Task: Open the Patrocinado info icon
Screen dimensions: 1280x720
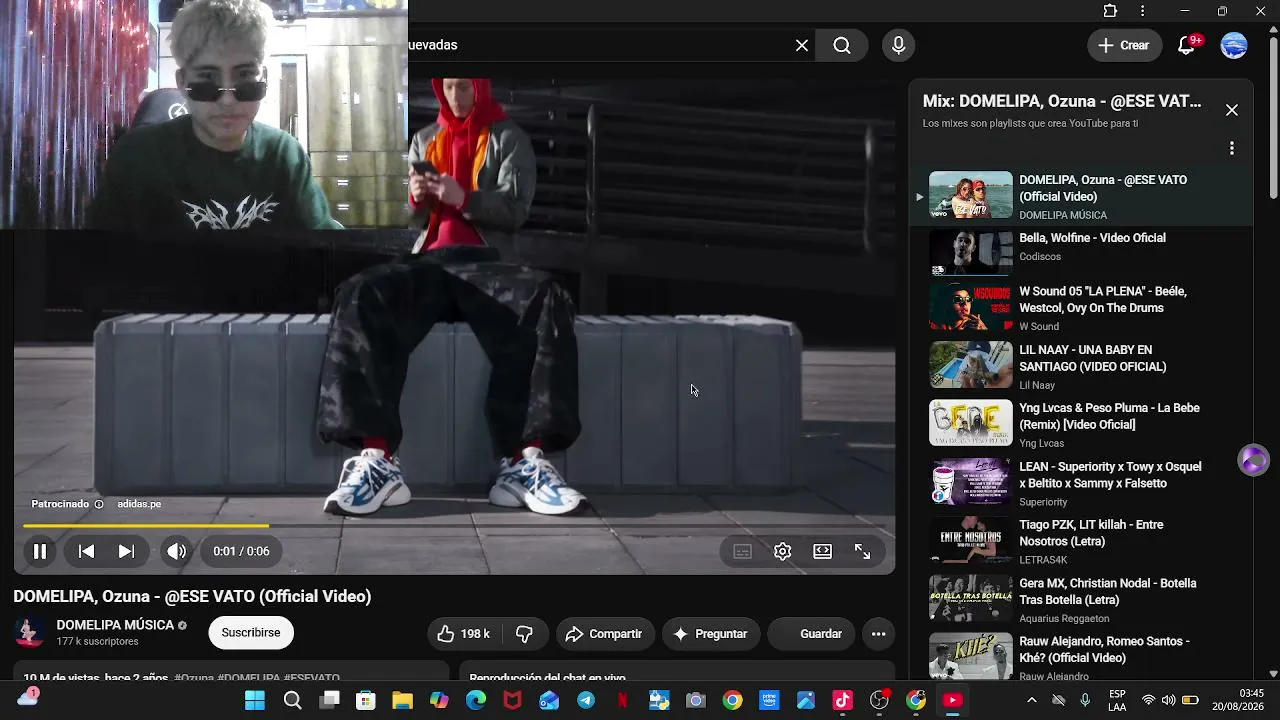Action: [x=98, y=504]
